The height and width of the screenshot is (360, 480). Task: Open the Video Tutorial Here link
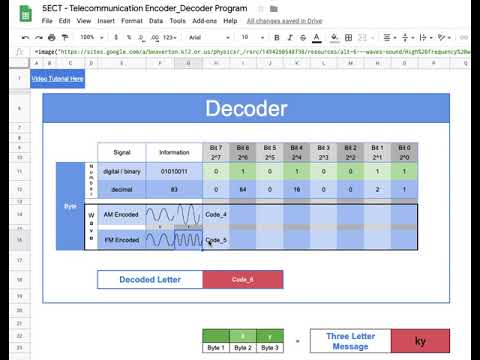click(57, 79)
